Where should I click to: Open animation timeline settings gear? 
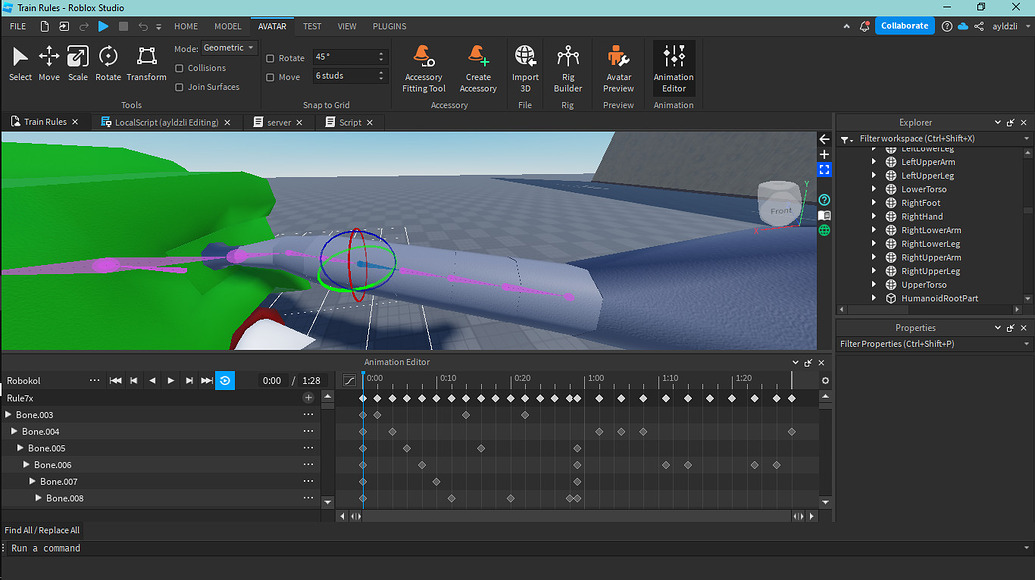pos(825,381)
